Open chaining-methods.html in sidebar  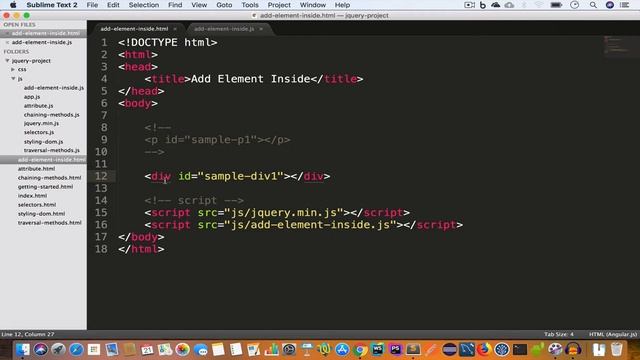[49, 178]
